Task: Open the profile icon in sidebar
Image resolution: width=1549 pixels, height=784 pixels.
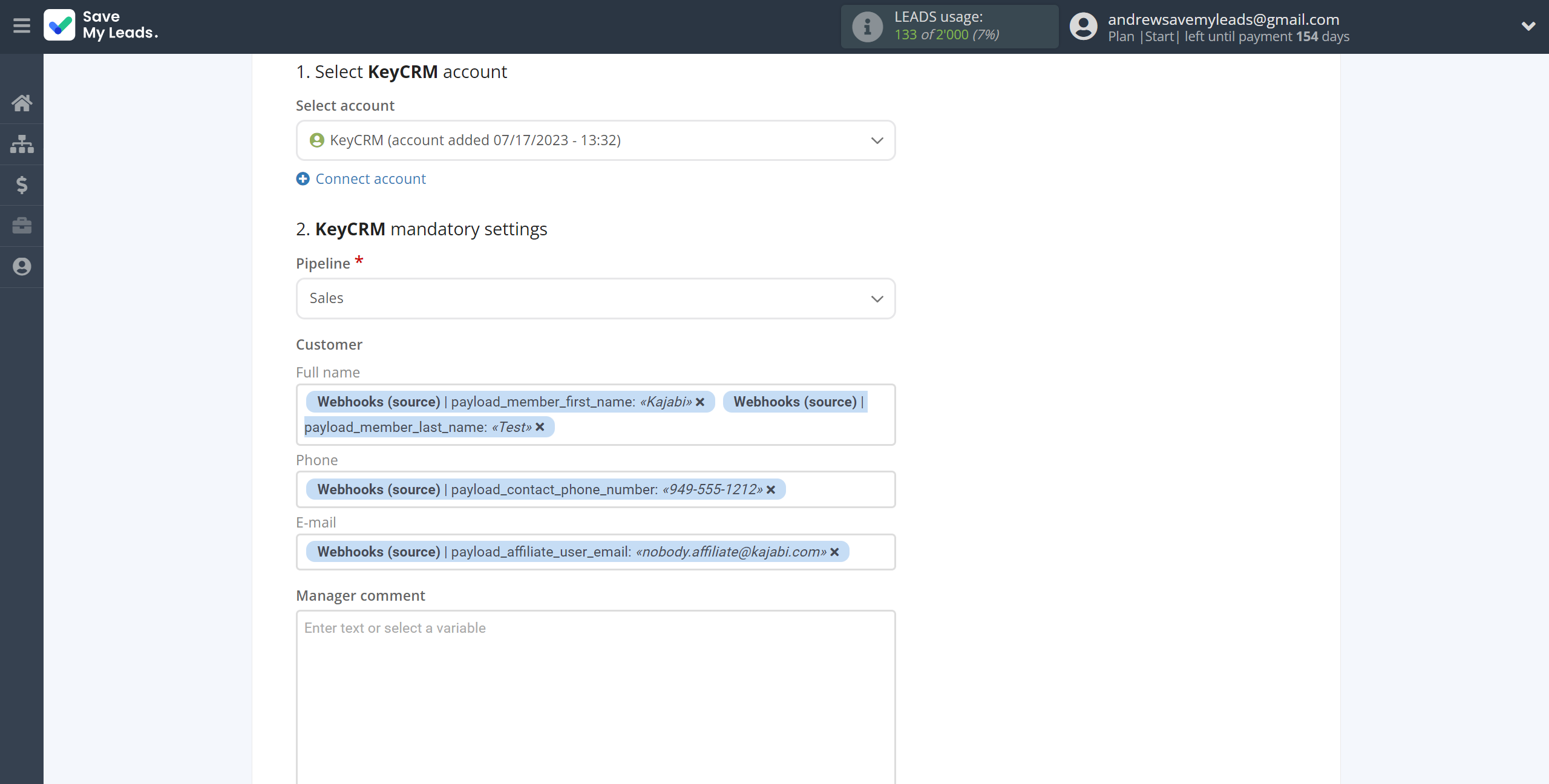Action: (x=22, y=267)
